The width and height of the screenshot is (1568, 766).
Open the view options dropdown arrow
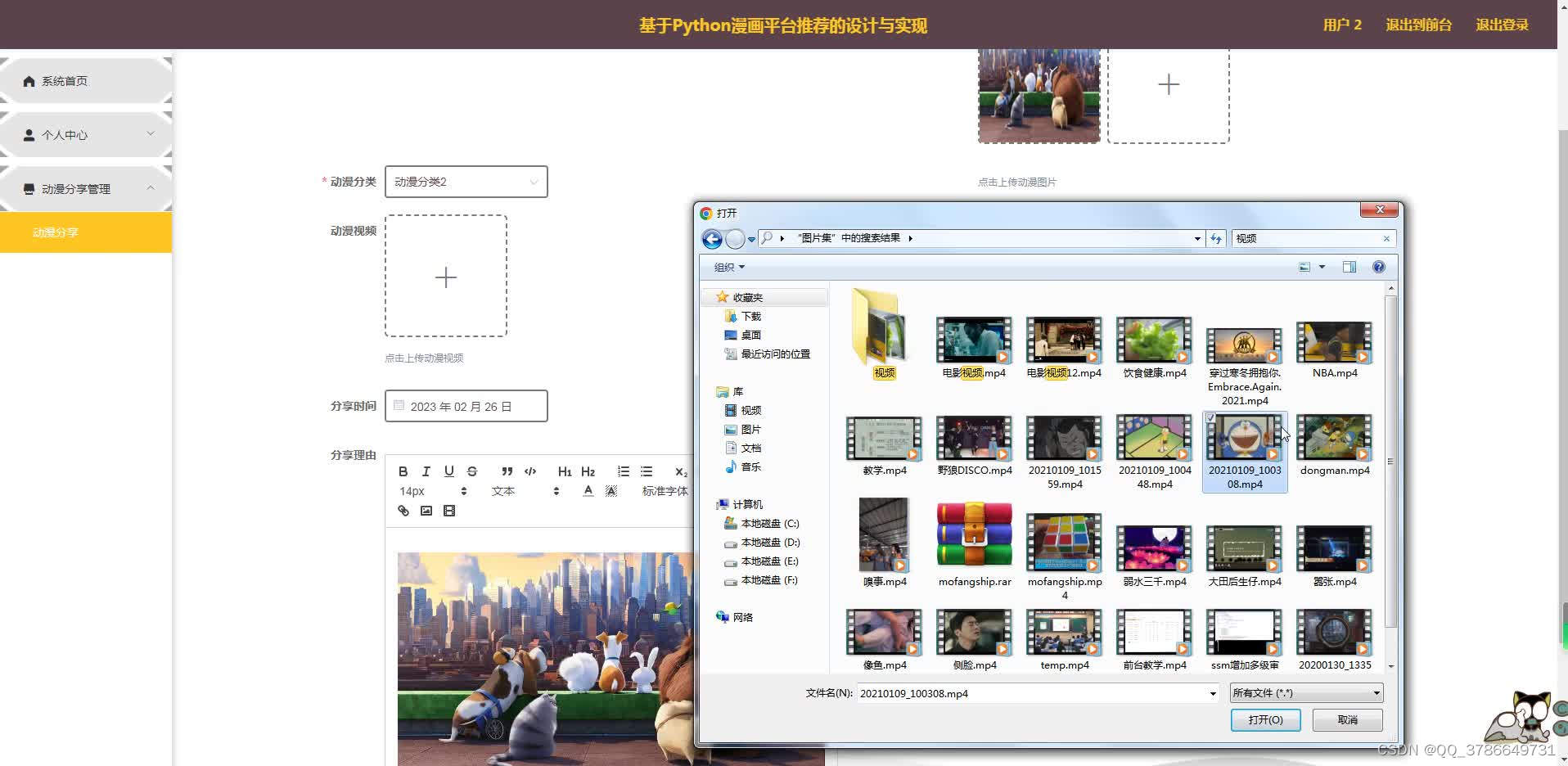point(1322,267)
